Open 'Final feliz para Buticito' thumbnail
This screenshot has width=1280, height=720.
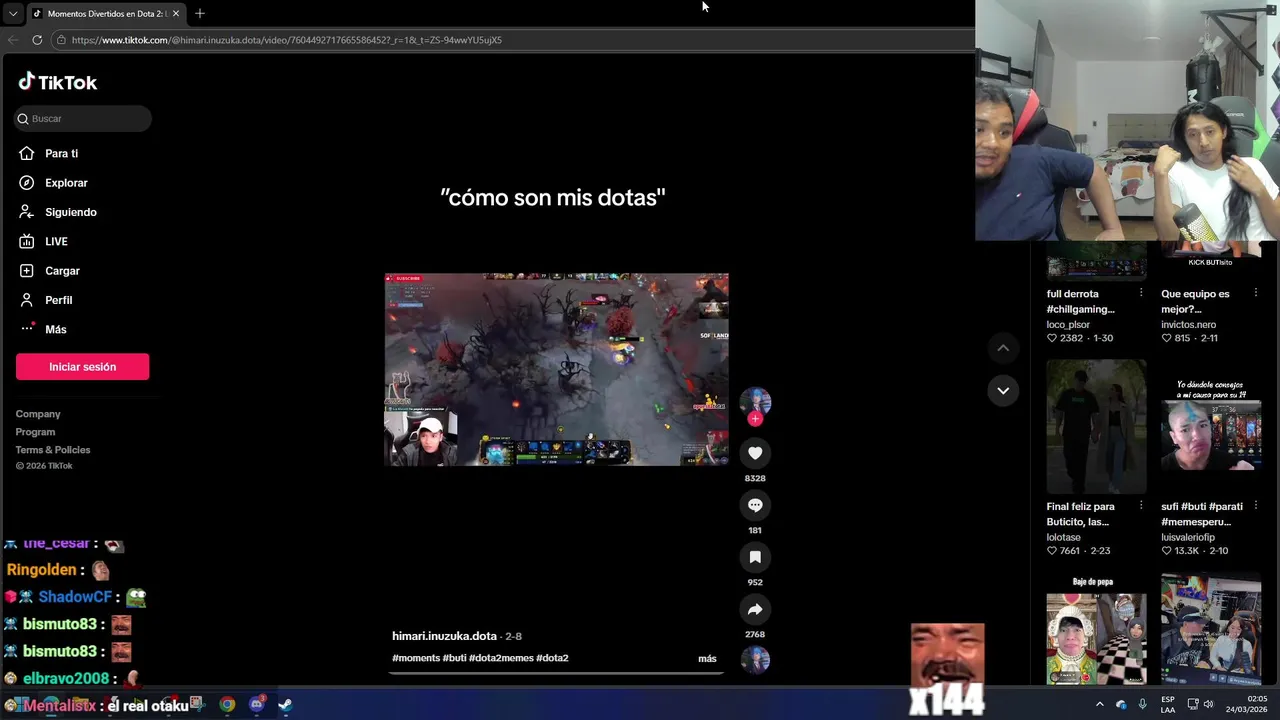pyautogui.click(x=1096, y=427)
